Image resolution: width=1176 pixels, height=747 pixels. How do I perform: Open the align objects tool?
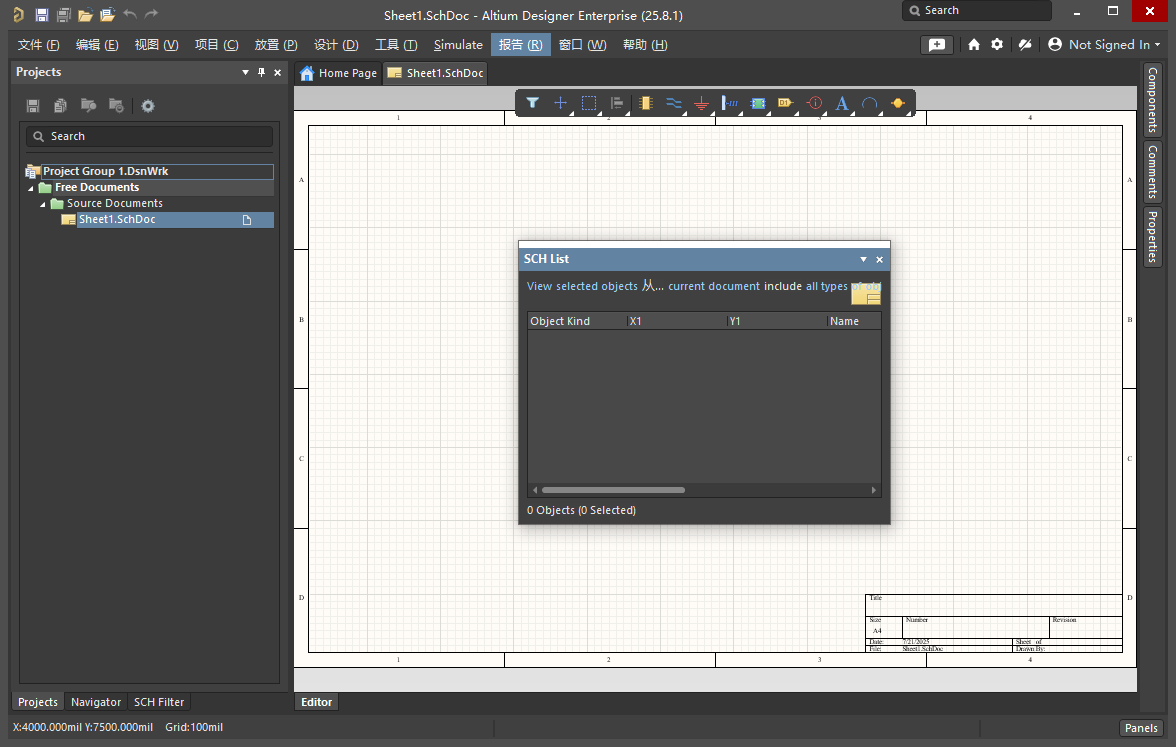pos(616,103)
